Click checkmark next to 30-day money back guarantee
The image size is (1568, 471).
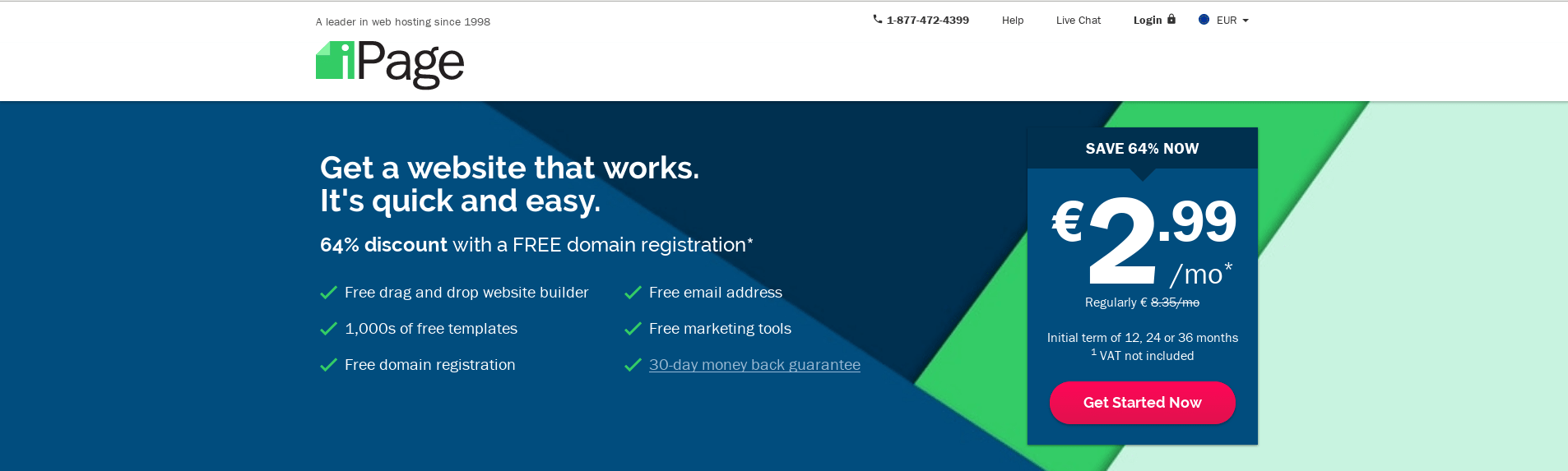[633, 365]
